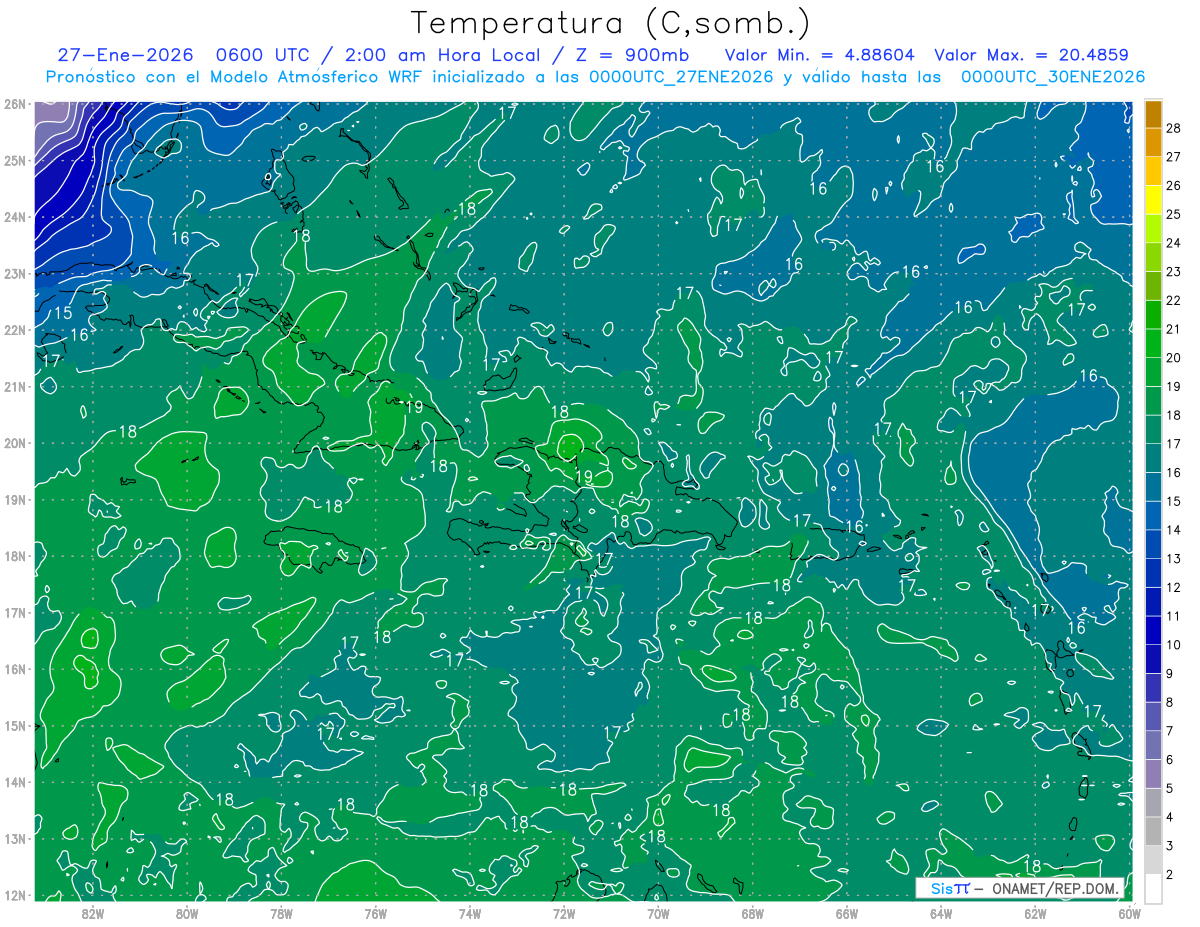Click the 15N latitude axis label
Screen dimensions: 1200x927
pos(14,725)
